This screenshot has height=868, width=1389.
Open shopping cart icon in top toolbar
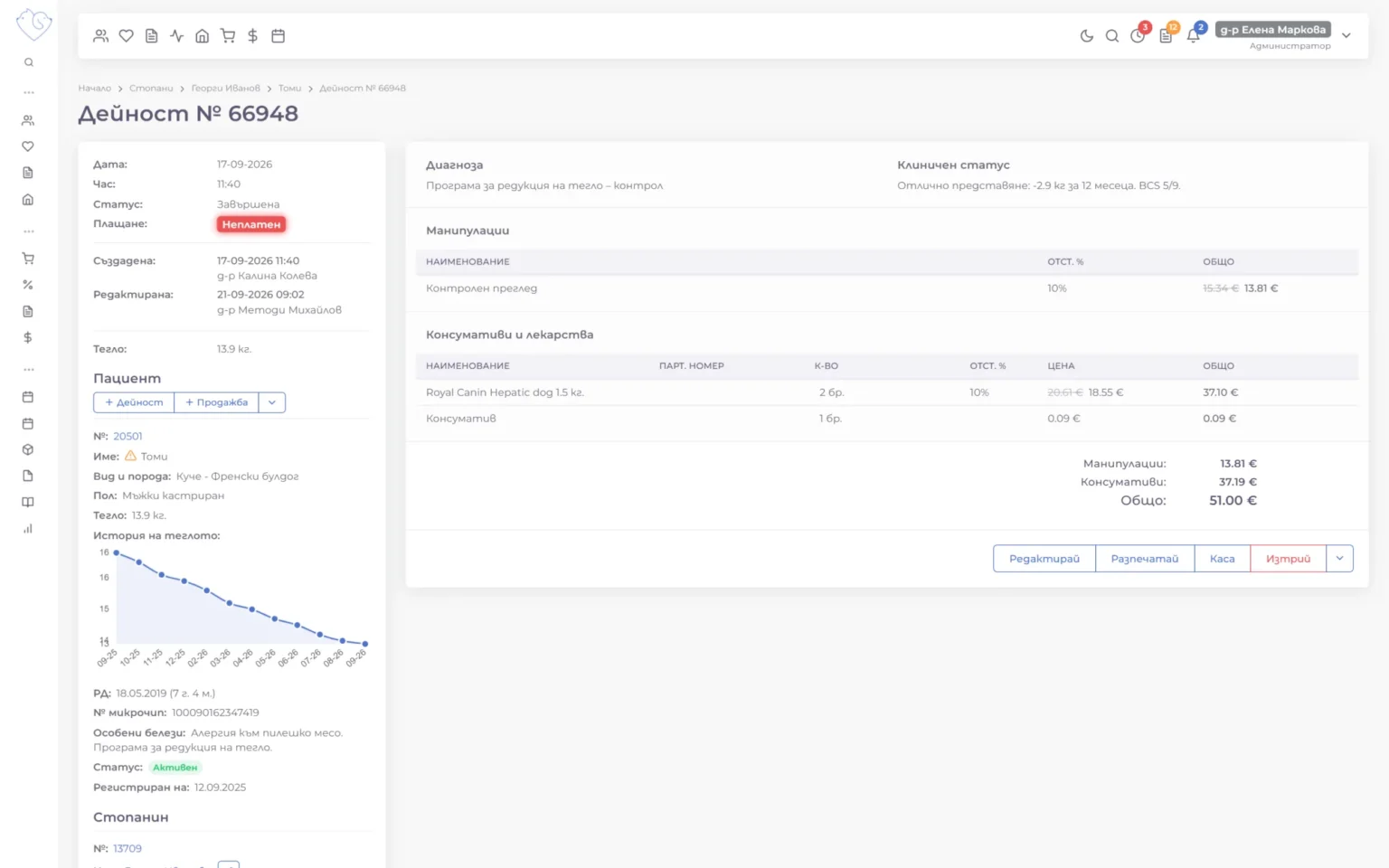coord(228,36)
